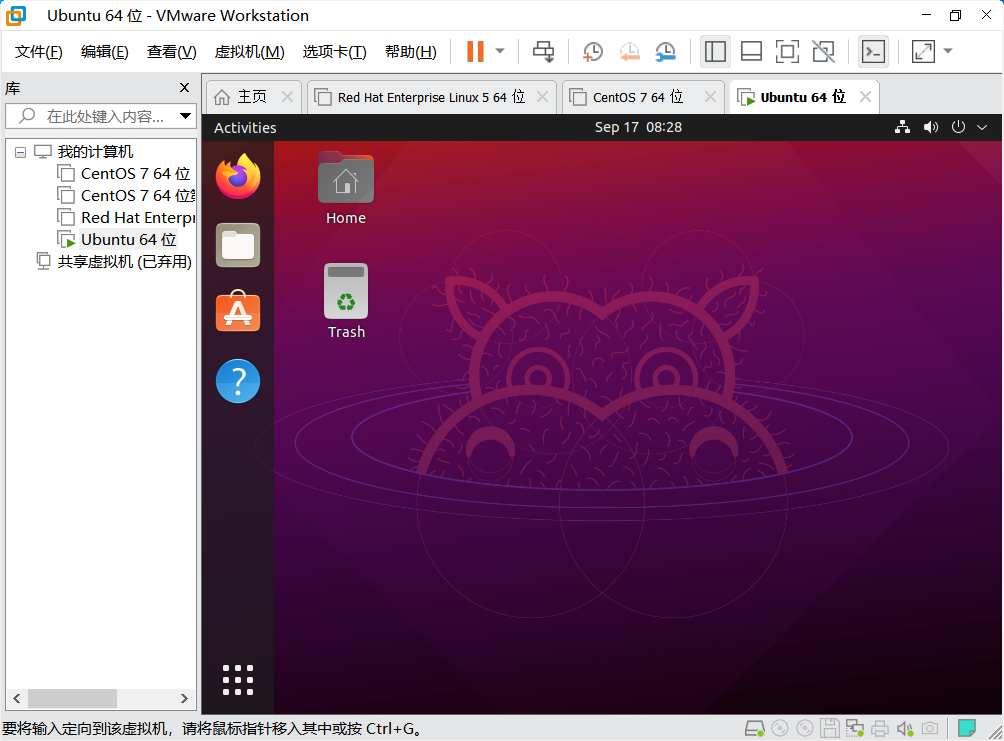
Task: Click the library horizontal scrollbar thumb
Action: (72, 698)
